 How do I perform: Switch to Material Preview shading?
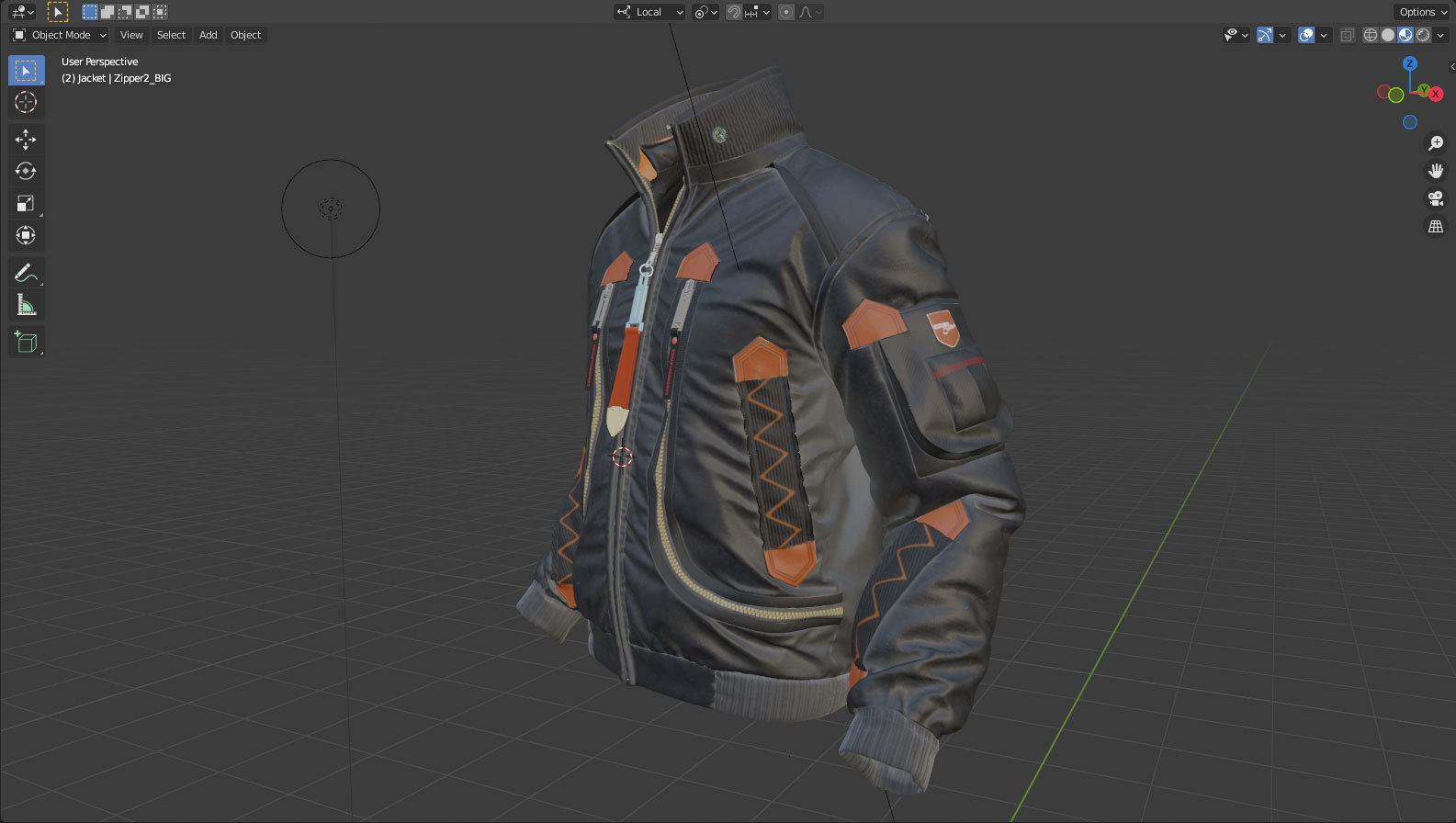click(1405, 35)
